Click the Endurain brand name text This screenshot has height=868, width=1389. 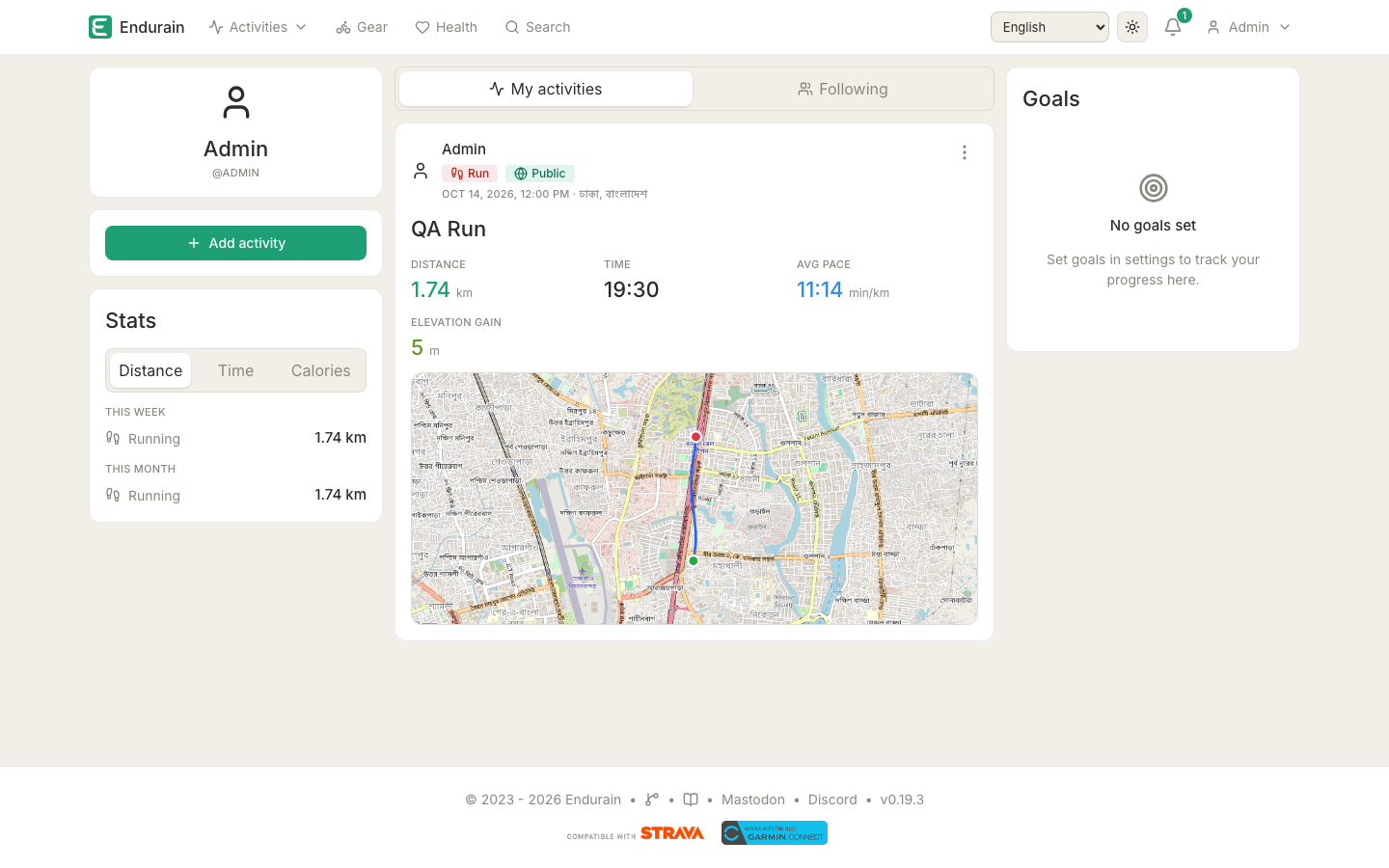[152, 27]
